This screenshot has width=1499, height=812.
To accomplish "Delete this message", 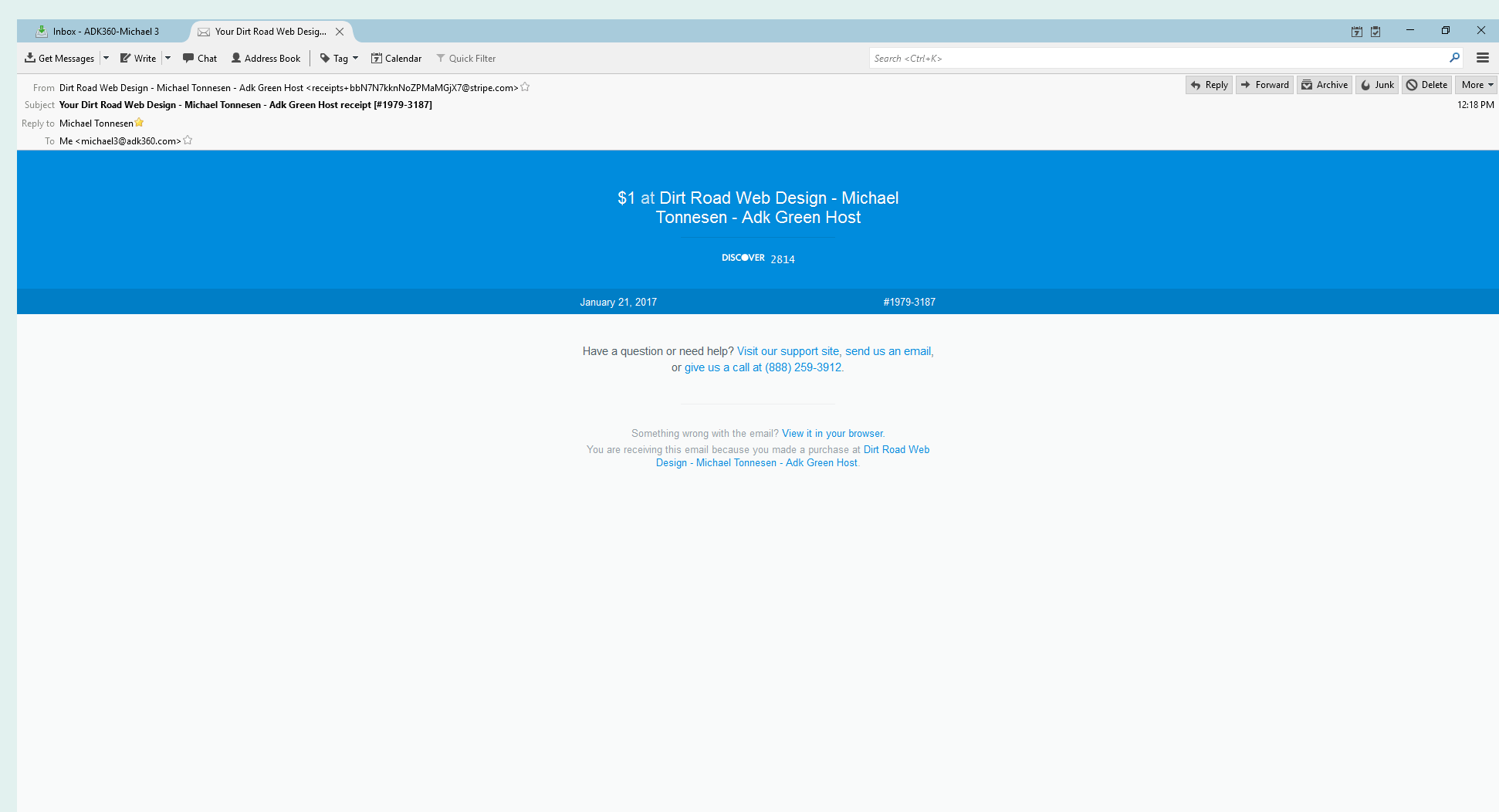I will tap(1426, 85).
